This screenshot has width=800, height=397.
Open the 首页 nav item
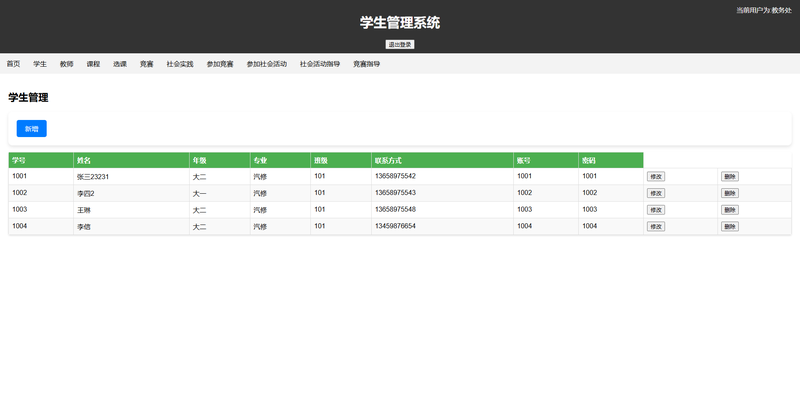[x=13, y=64]
